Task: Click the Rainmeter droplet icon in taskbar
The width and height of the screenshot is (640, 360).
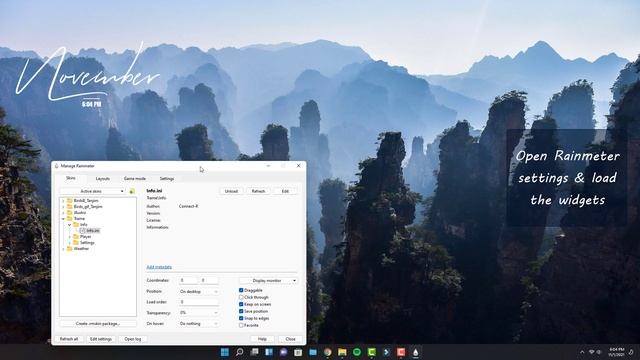Action: (416, 352)
